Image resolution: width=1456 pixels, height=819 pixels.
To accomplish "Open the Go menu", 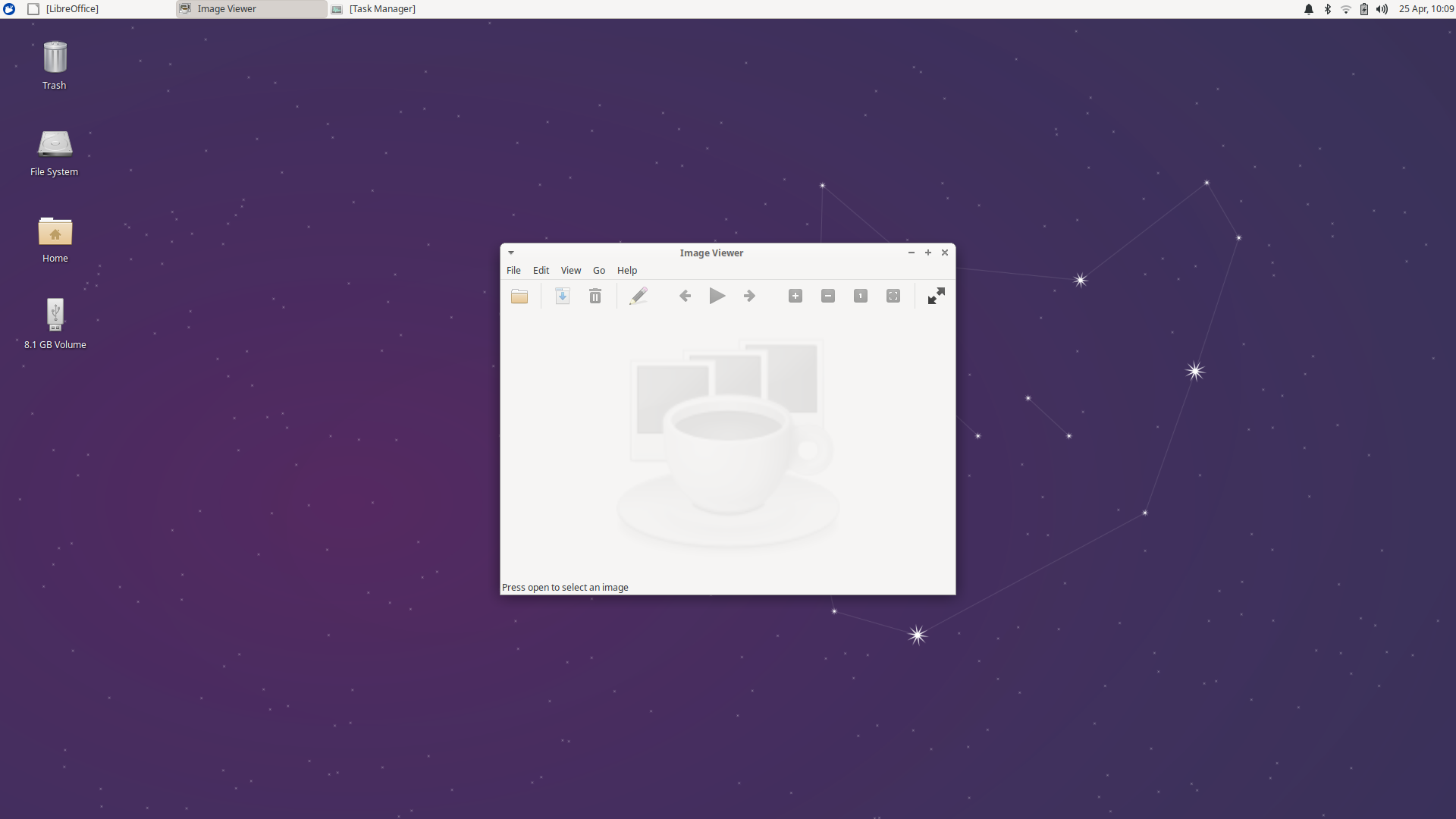I will tap(599, 271).
